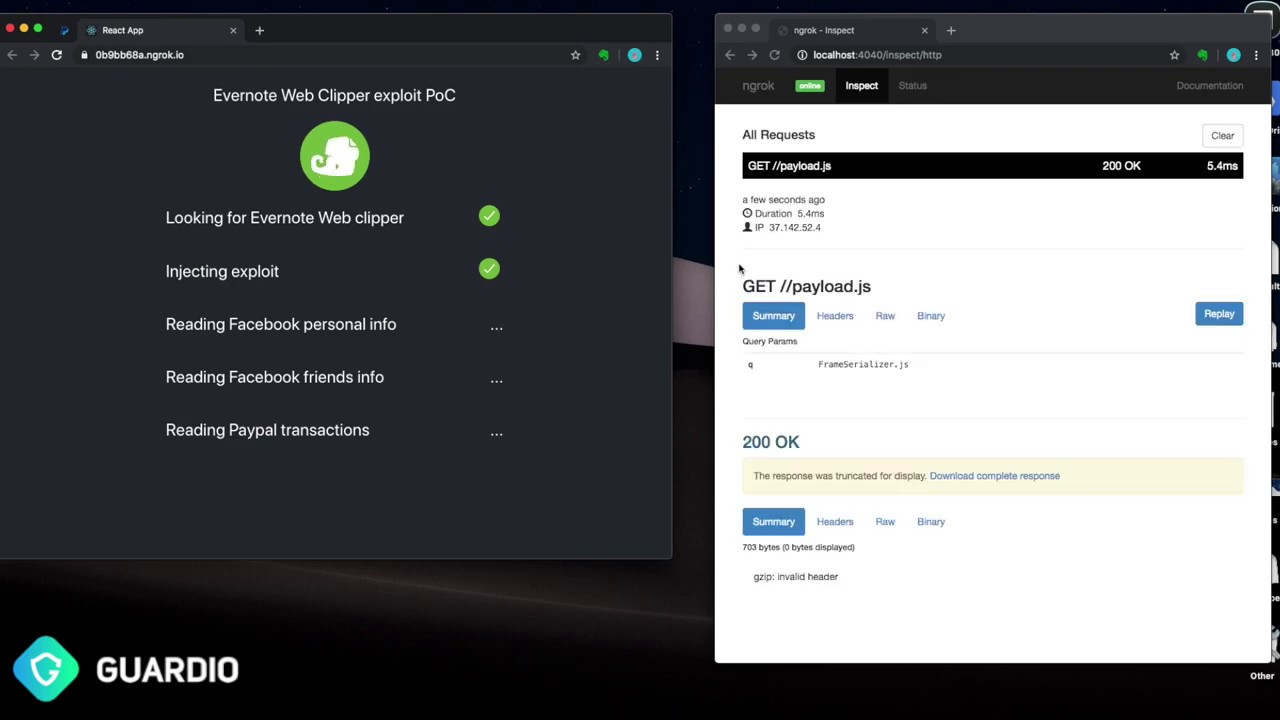
Task: Select GET //payload.js request row
Action: [992, 166]
